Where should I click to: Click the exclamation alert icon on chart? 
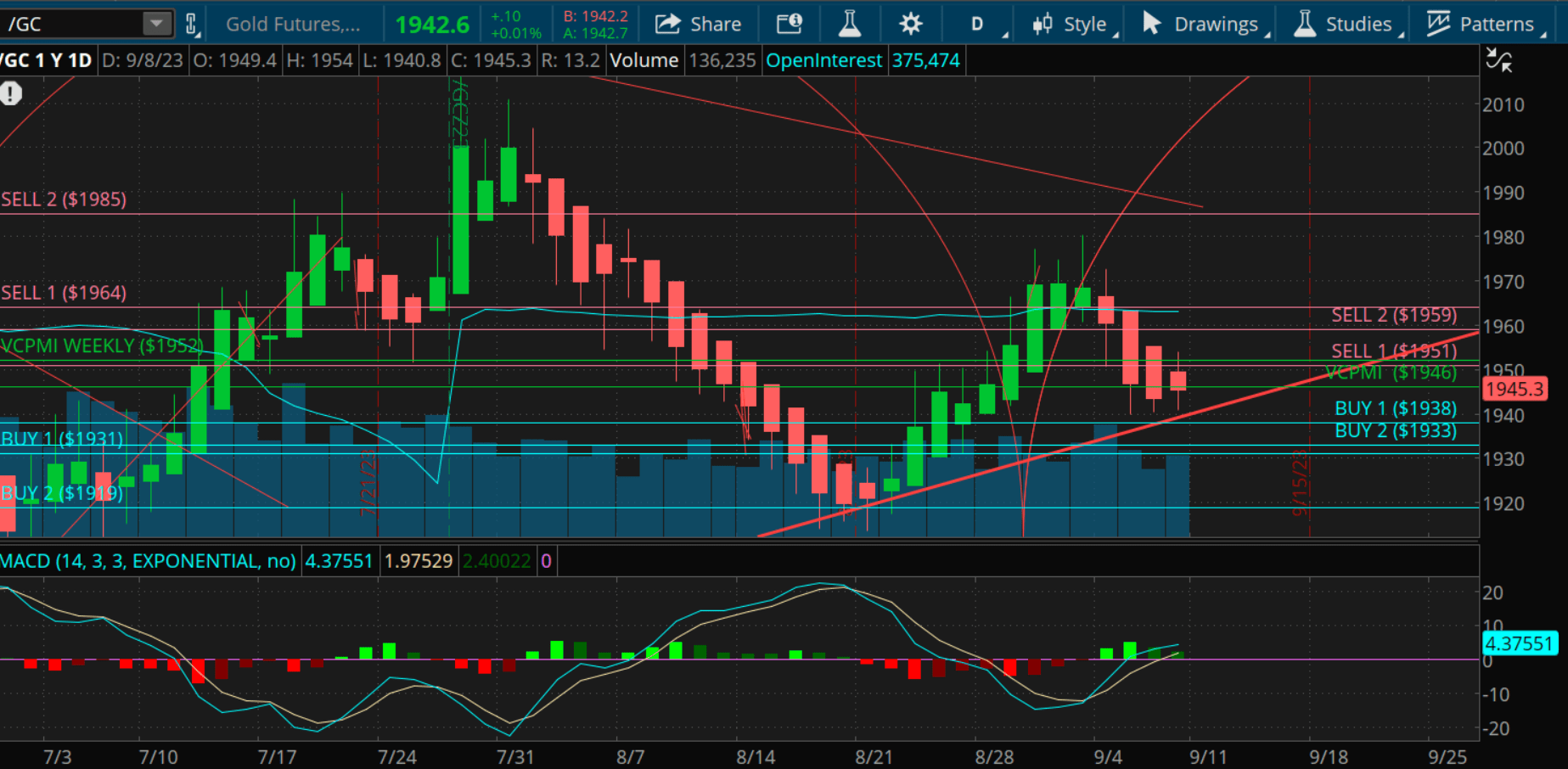pos(11,93)
